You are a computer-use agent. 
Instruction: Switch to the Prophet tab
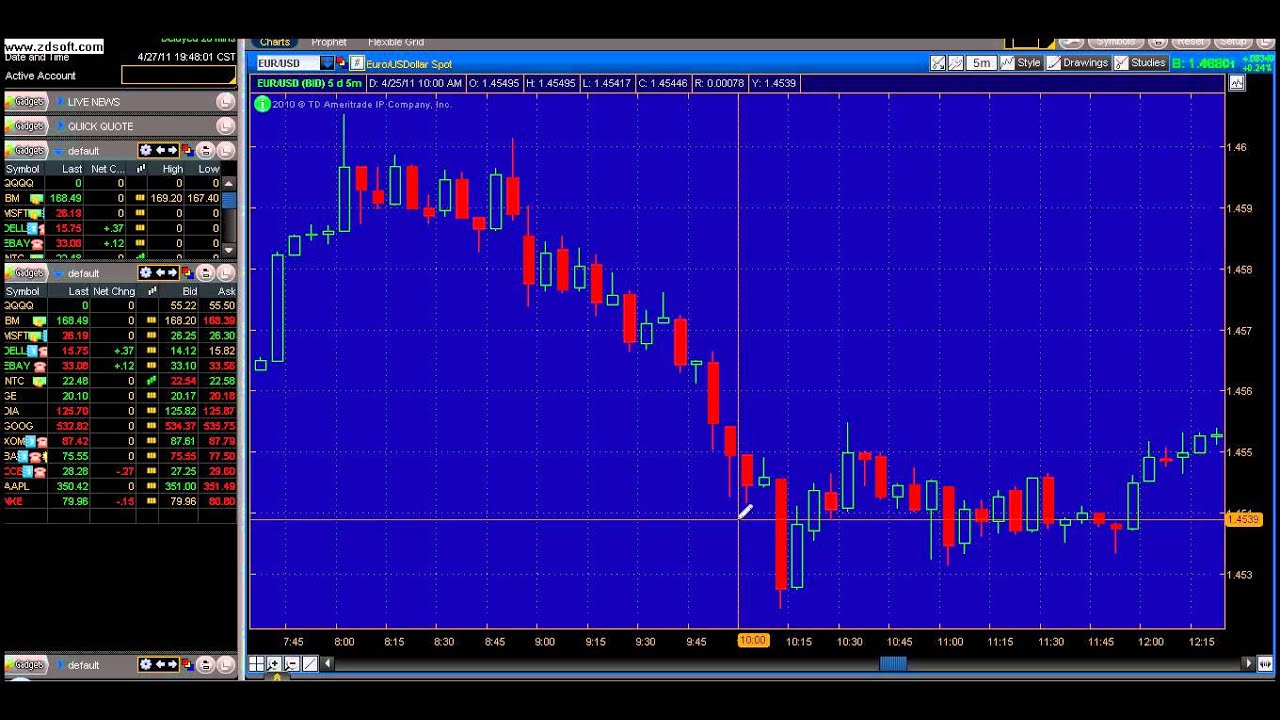pyautogui.click(x=329, y=42)
